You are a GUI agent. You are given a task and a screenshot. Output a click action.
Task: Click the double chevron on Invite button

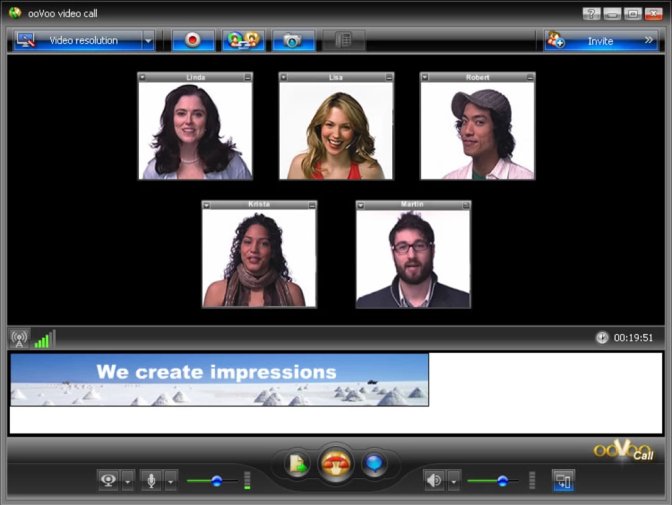click(x=649, y=40)
